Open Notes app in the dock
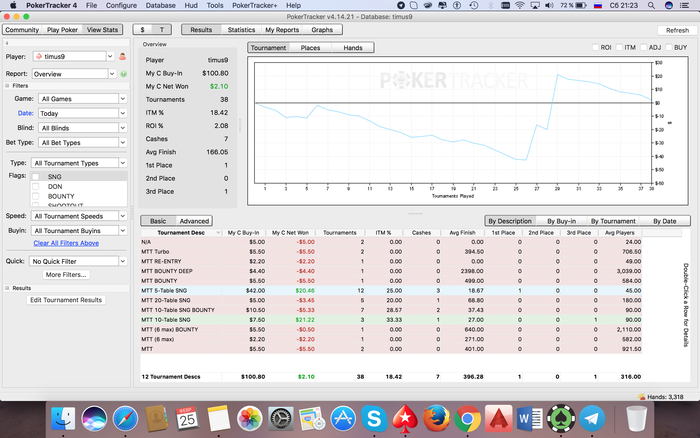Viewport: 700px width, 438px height. coord(218,419)
